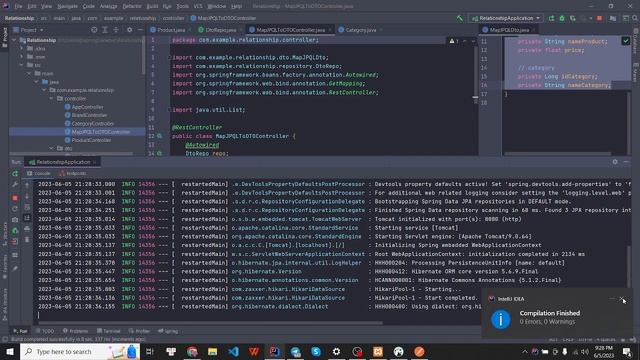Collapse the Relationship root node
The image size is (640, 360).
14,40
